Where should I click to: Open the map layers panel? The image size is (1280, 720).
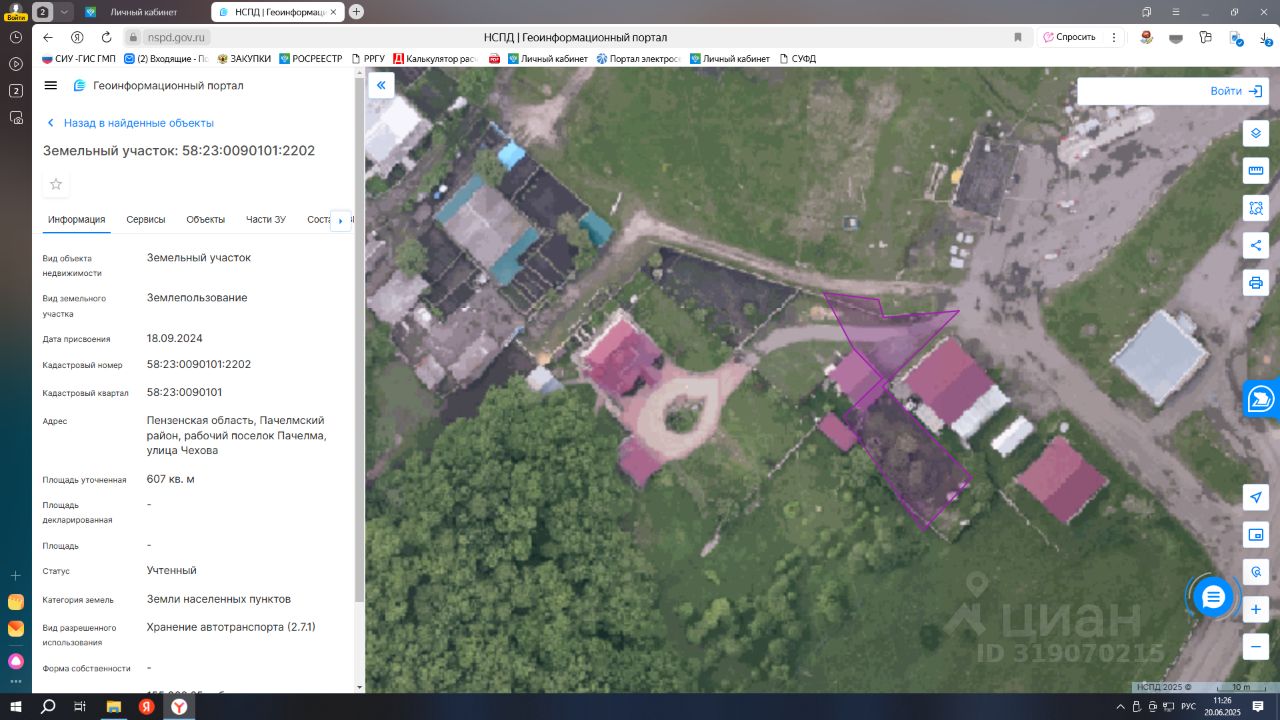(1256, 134)
